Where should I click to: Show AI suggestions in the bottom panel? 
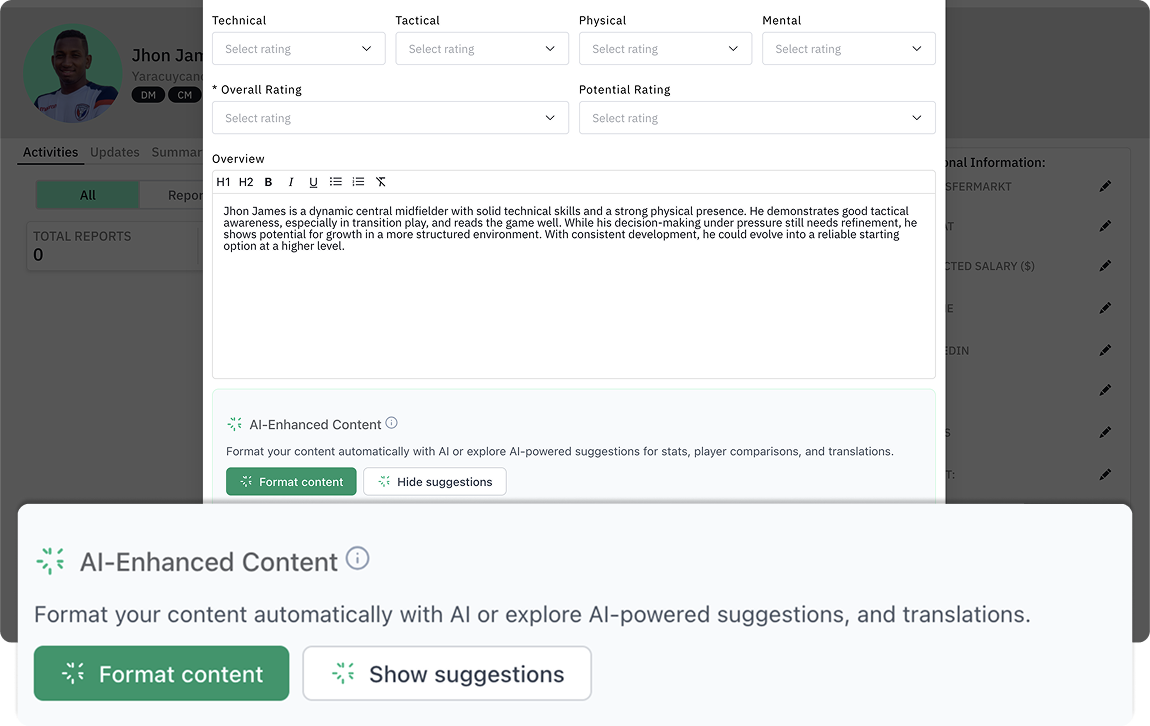447,673
